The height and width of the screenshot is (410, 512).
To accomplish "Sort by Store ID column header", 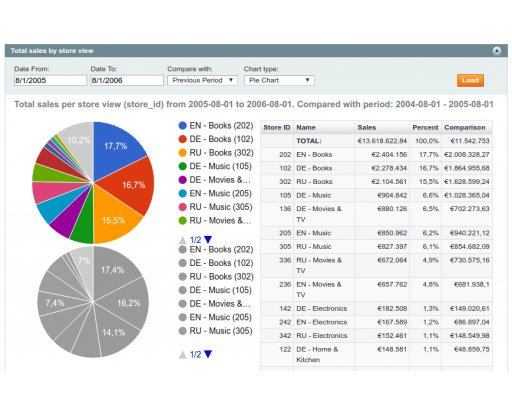I will [277, 127].
